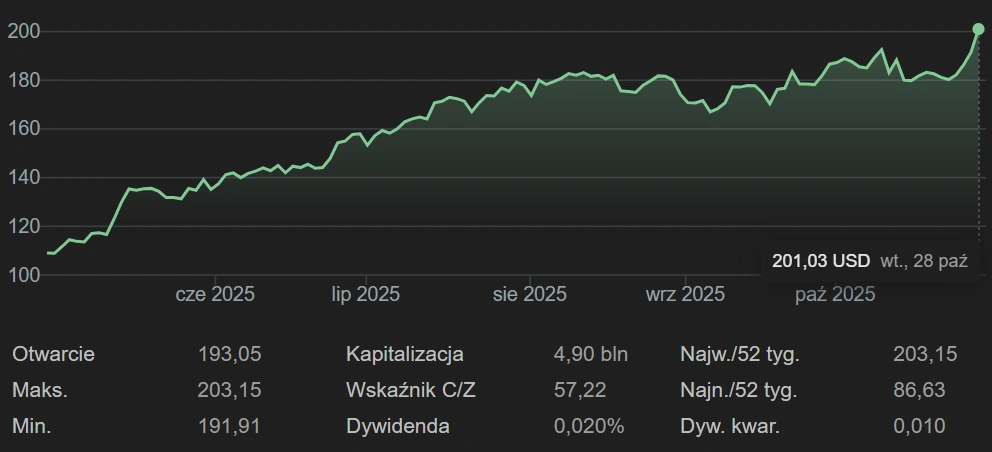The image size is (992, 452).
Task: Click the paź 2025 axis label
Action: tap(835, 294)
